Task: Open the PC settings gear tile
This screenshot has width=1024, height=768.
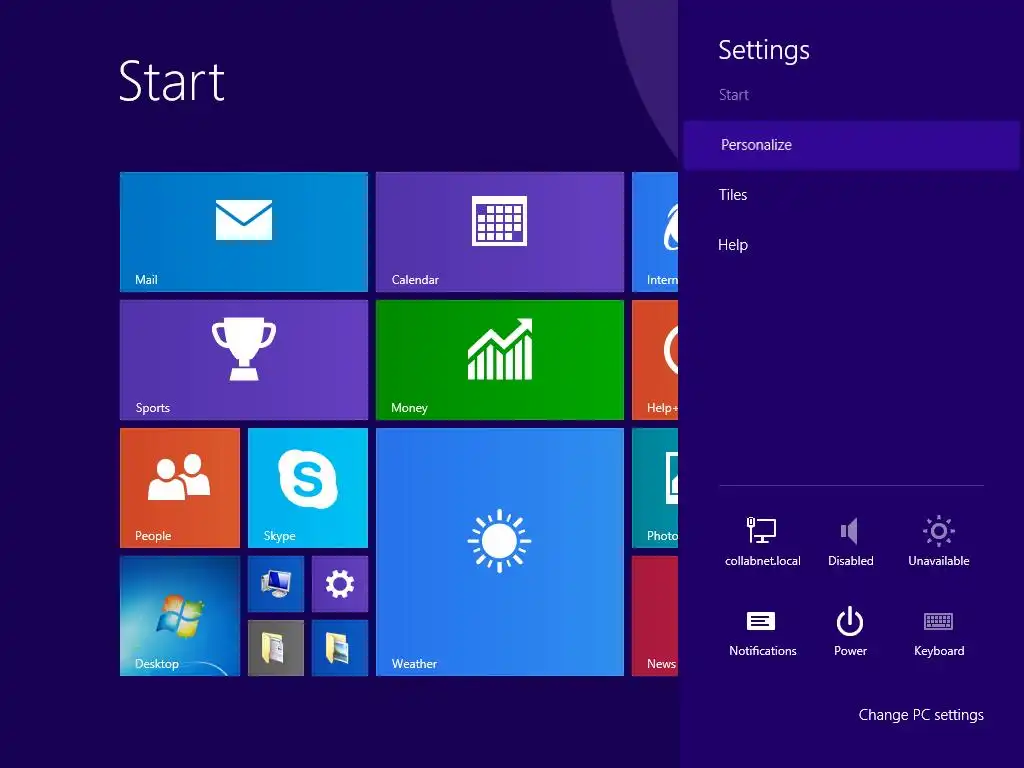Action: (x=340, y=584)
